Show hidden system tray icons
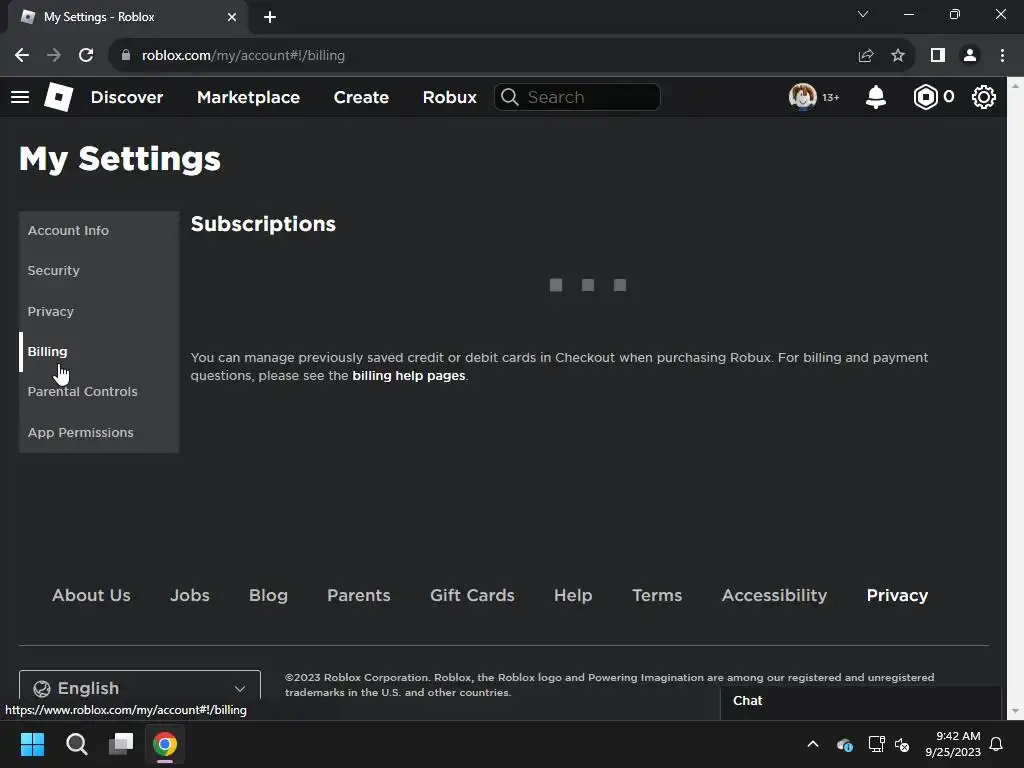This screenshot has height=768, width=1024. (813, 744)
